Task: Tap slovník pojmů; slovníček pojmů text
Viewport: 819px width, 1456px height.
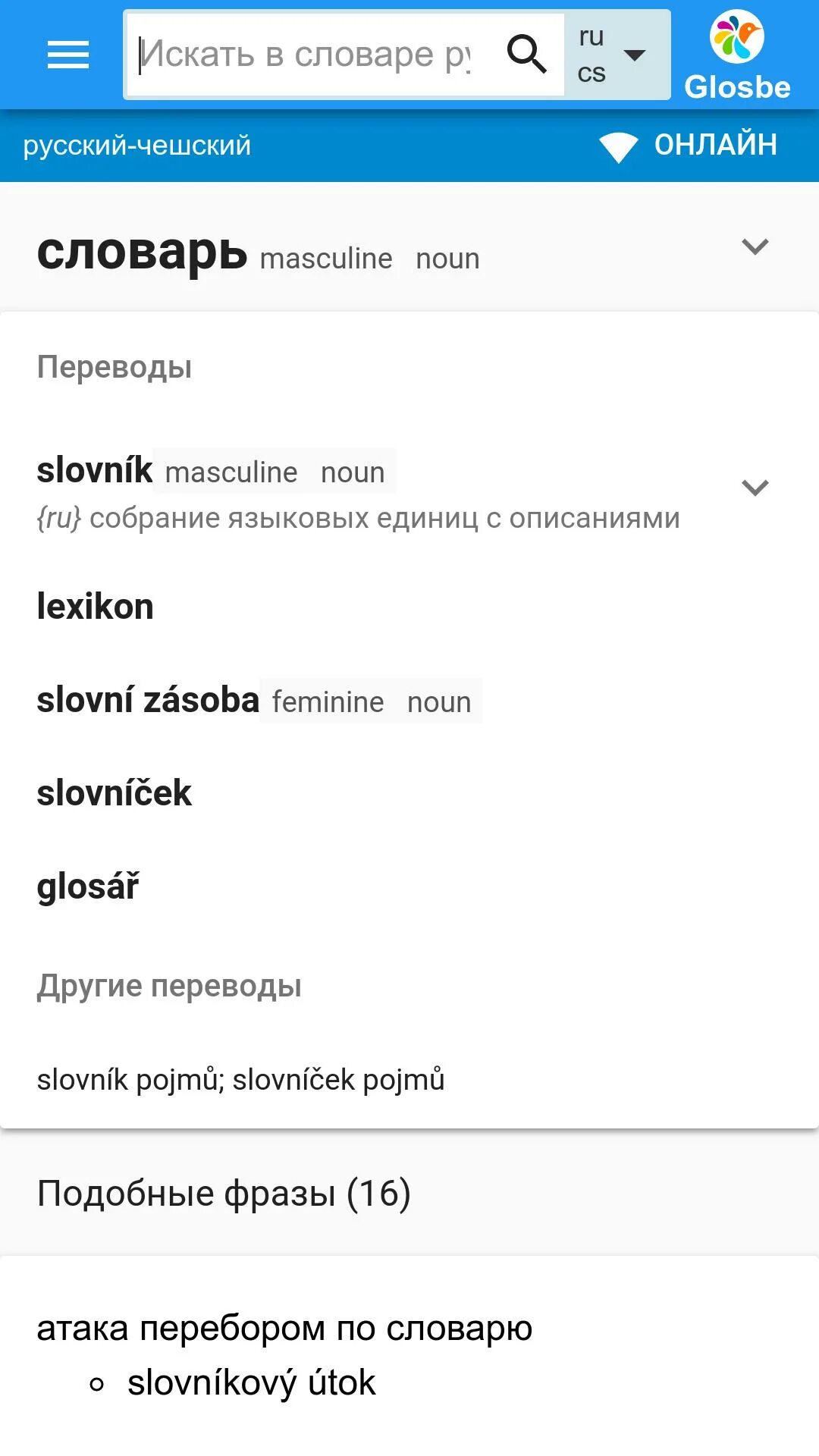Action: [x=240, y=1080]
